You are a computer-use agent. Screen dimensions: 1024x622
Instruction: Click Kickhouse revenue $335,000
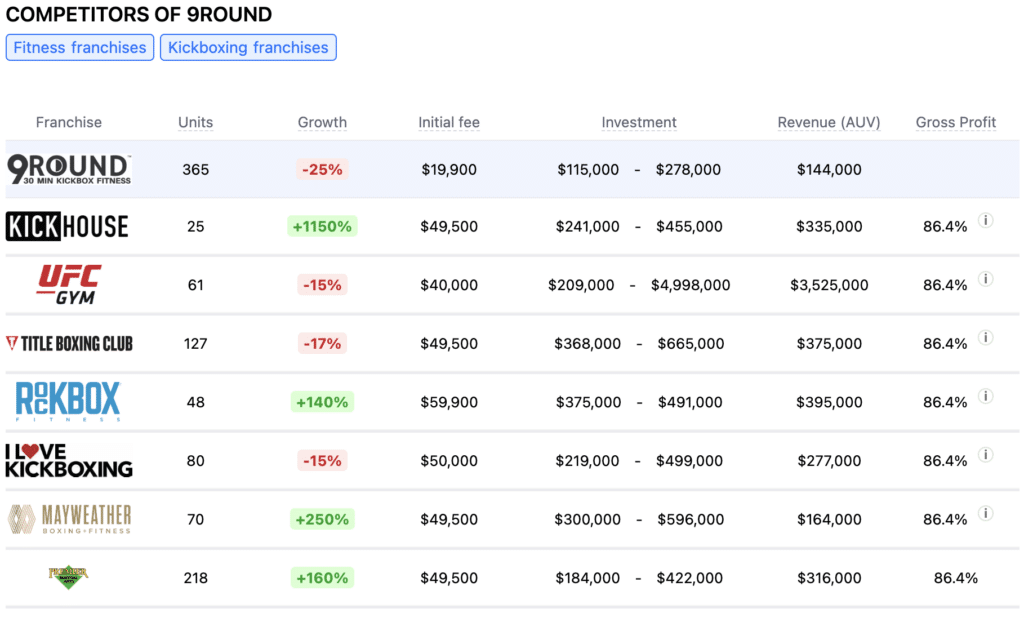tap(829, 227)
